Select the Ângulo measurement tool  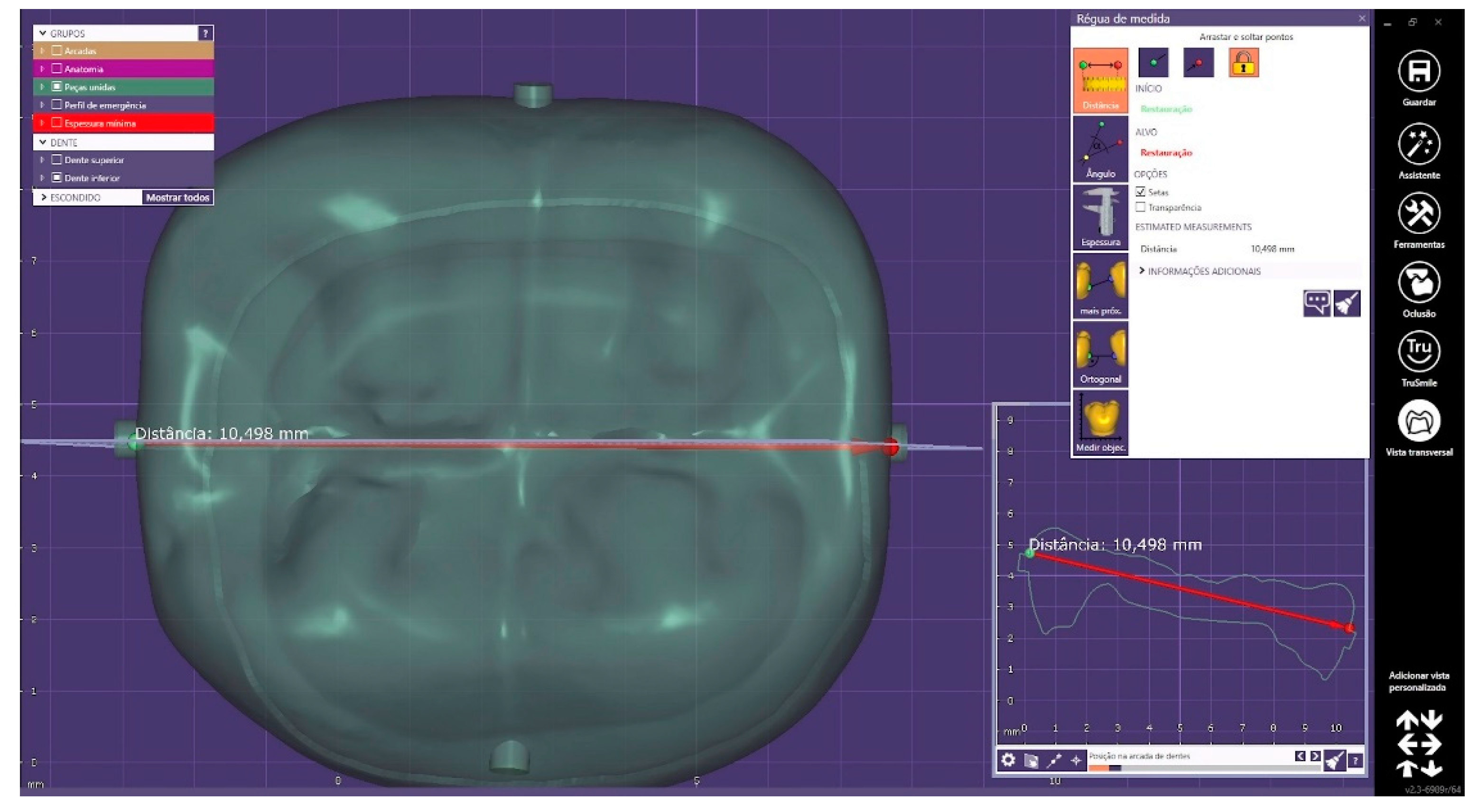(x=1100, y=149)
